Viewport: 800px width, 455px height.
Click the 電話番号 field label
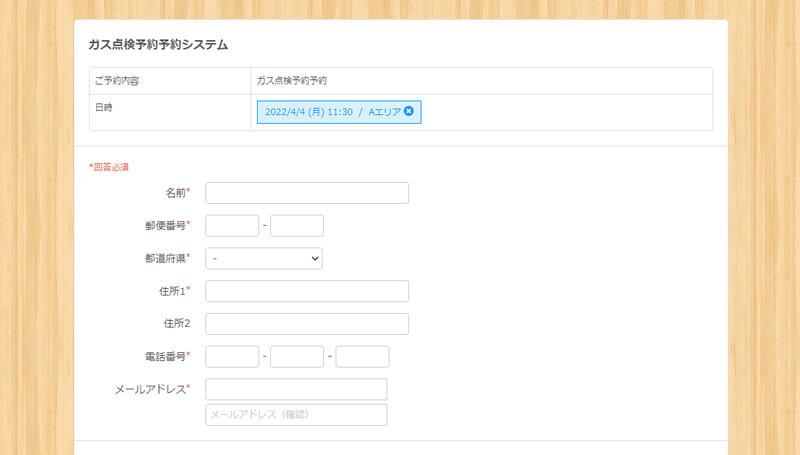[167, 356]
